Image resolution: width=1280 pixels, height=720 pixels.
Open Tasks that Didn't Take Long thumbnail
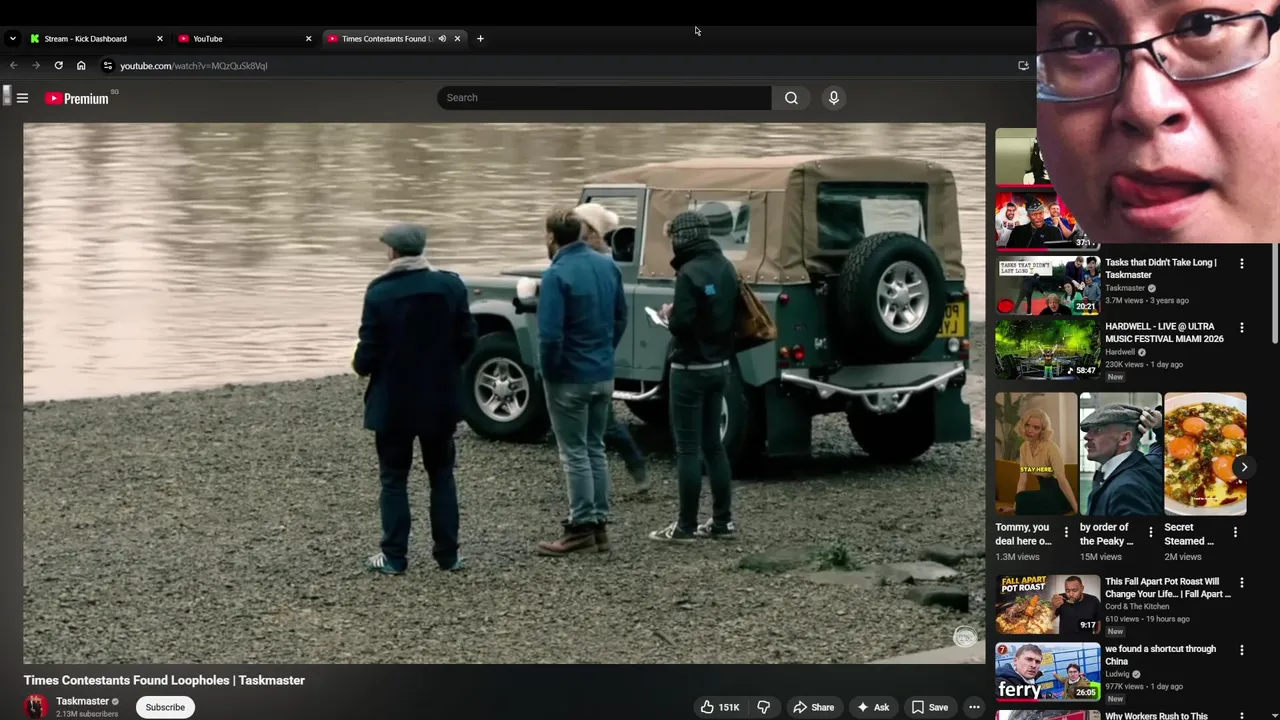pyautogui.click(x=1047, y=285)
